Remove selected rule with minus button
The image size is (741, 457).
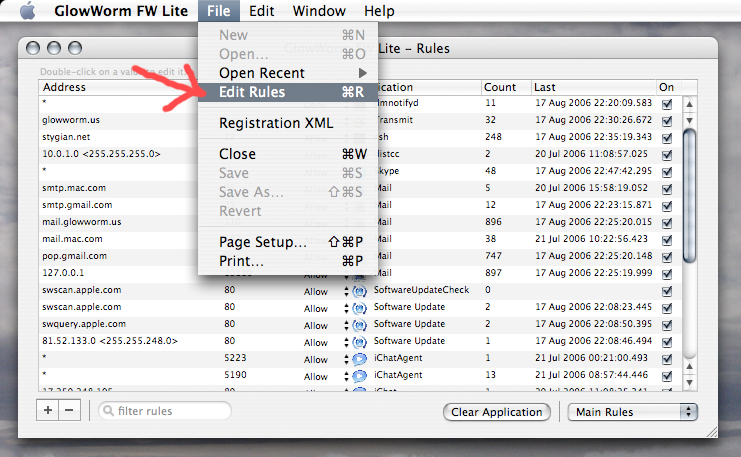coord(69,410)
